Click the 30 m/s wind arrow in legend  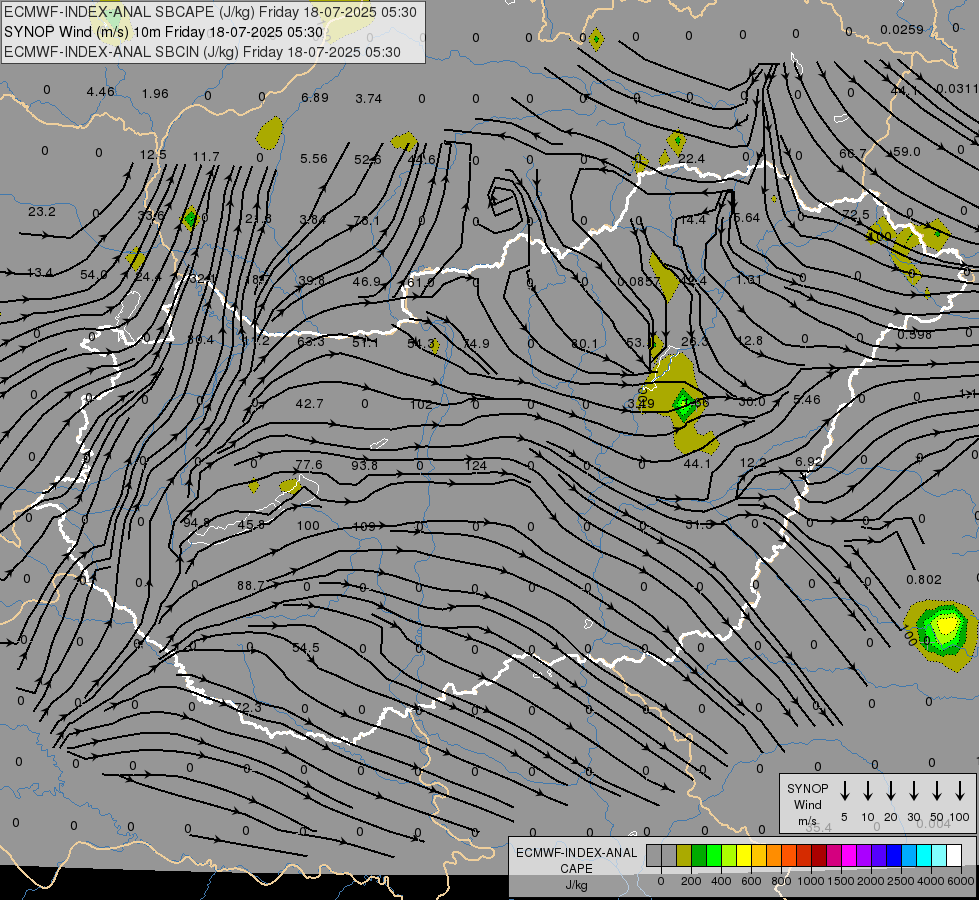[x=914, y=791]
